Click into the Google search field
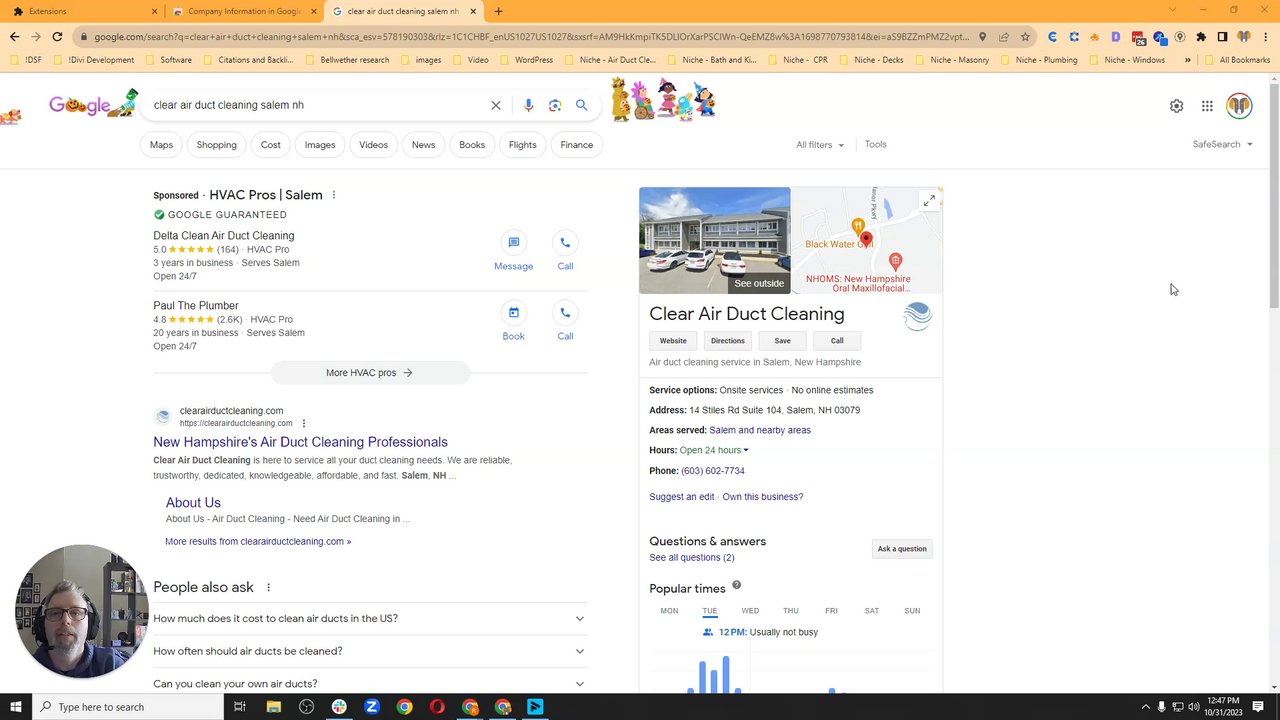 pos(318,105)
